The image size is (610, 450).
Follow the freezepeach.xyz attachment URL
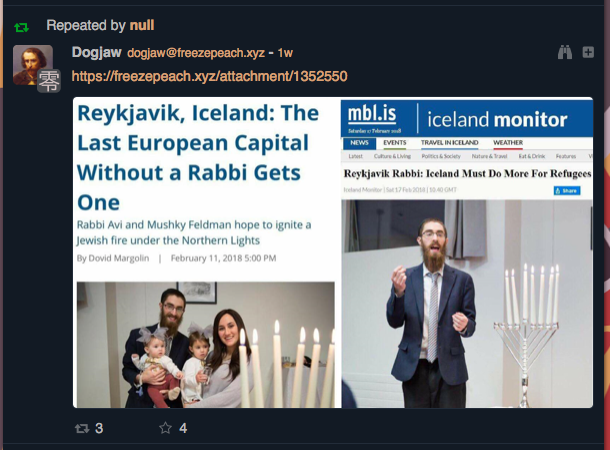point(209,76)
